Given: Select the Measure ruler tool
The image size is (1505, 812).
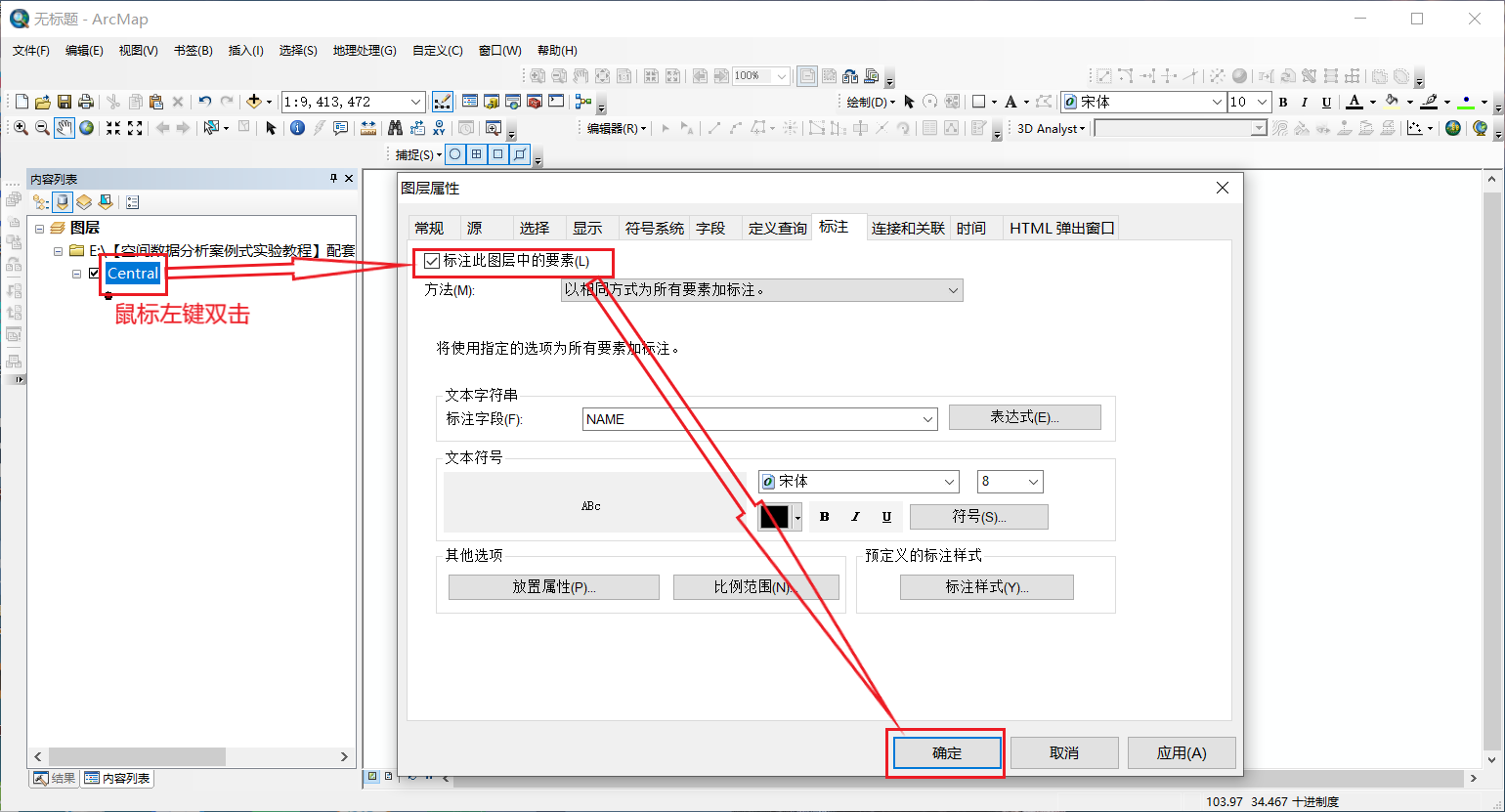Looking at the screenshot, I should tap(368, 128).
